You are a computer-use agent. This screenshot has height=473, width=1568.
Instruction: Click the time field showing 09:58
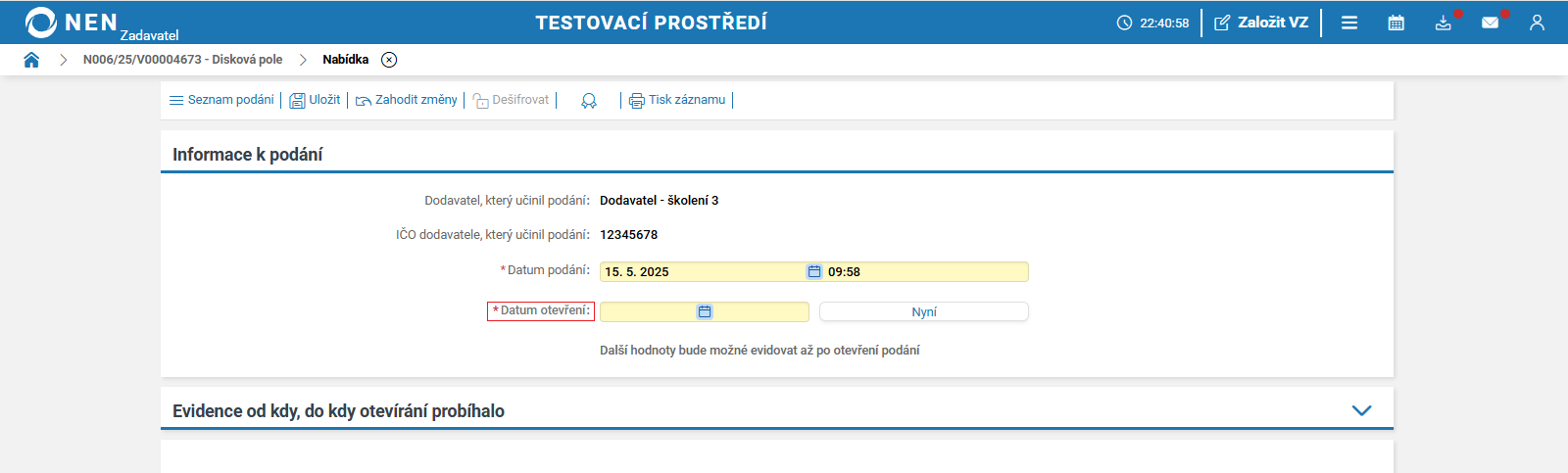click(926, 271)
